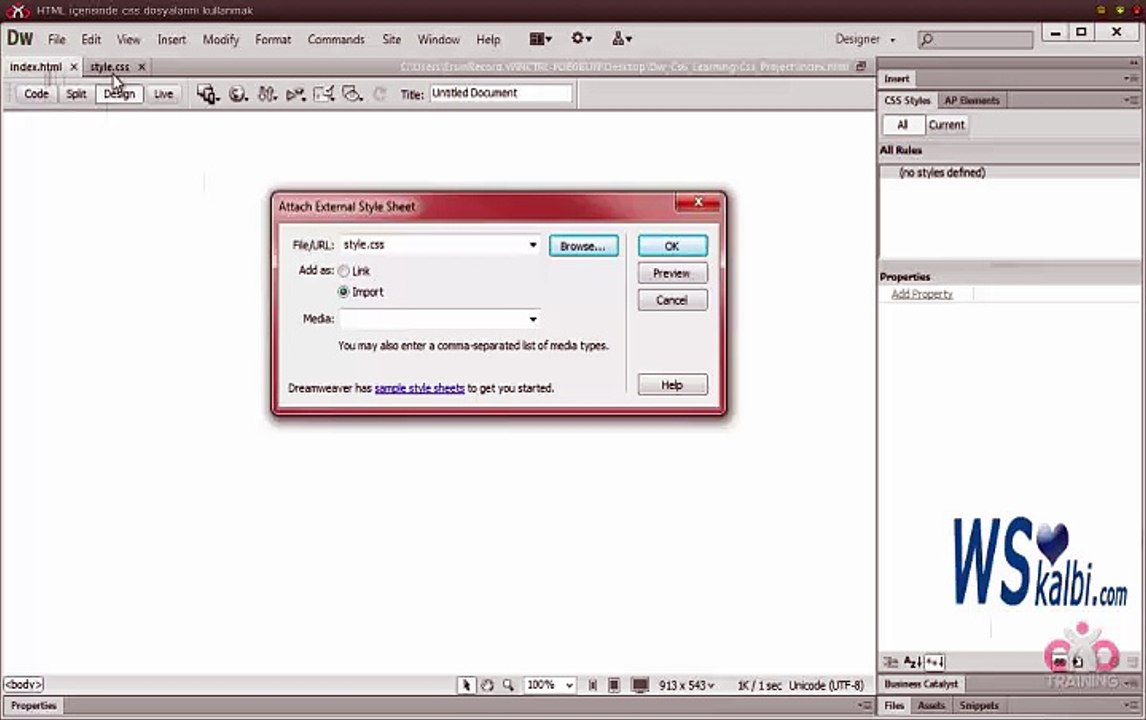Click the Preview in Browser globe icon
This screenshot has width=1146, height=720.
click(238, 94)
